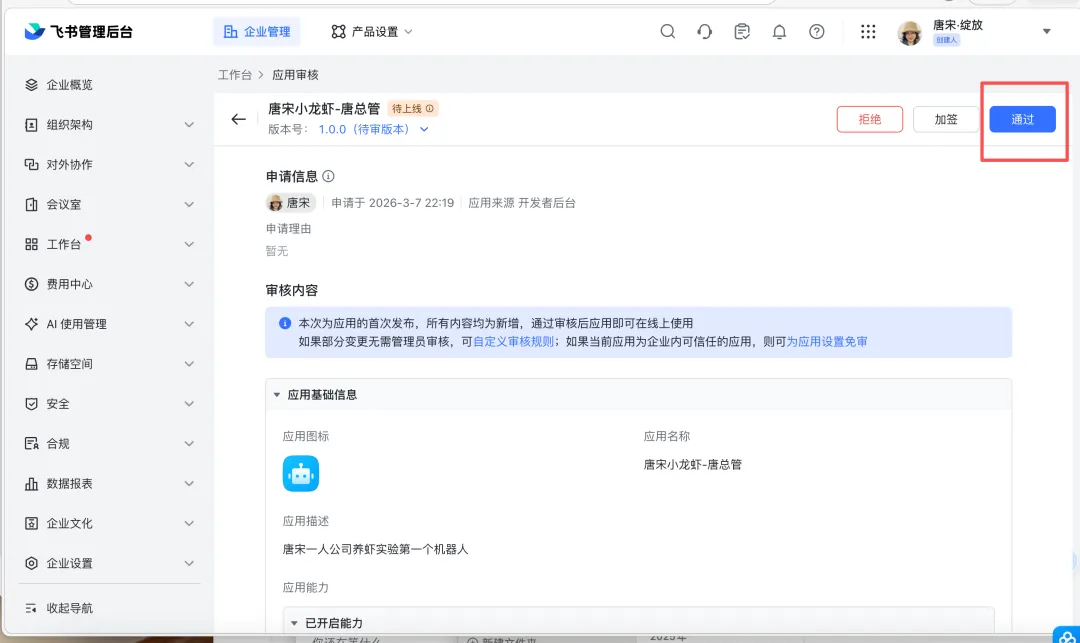Click the blue robot app icon

click(301, 474)
